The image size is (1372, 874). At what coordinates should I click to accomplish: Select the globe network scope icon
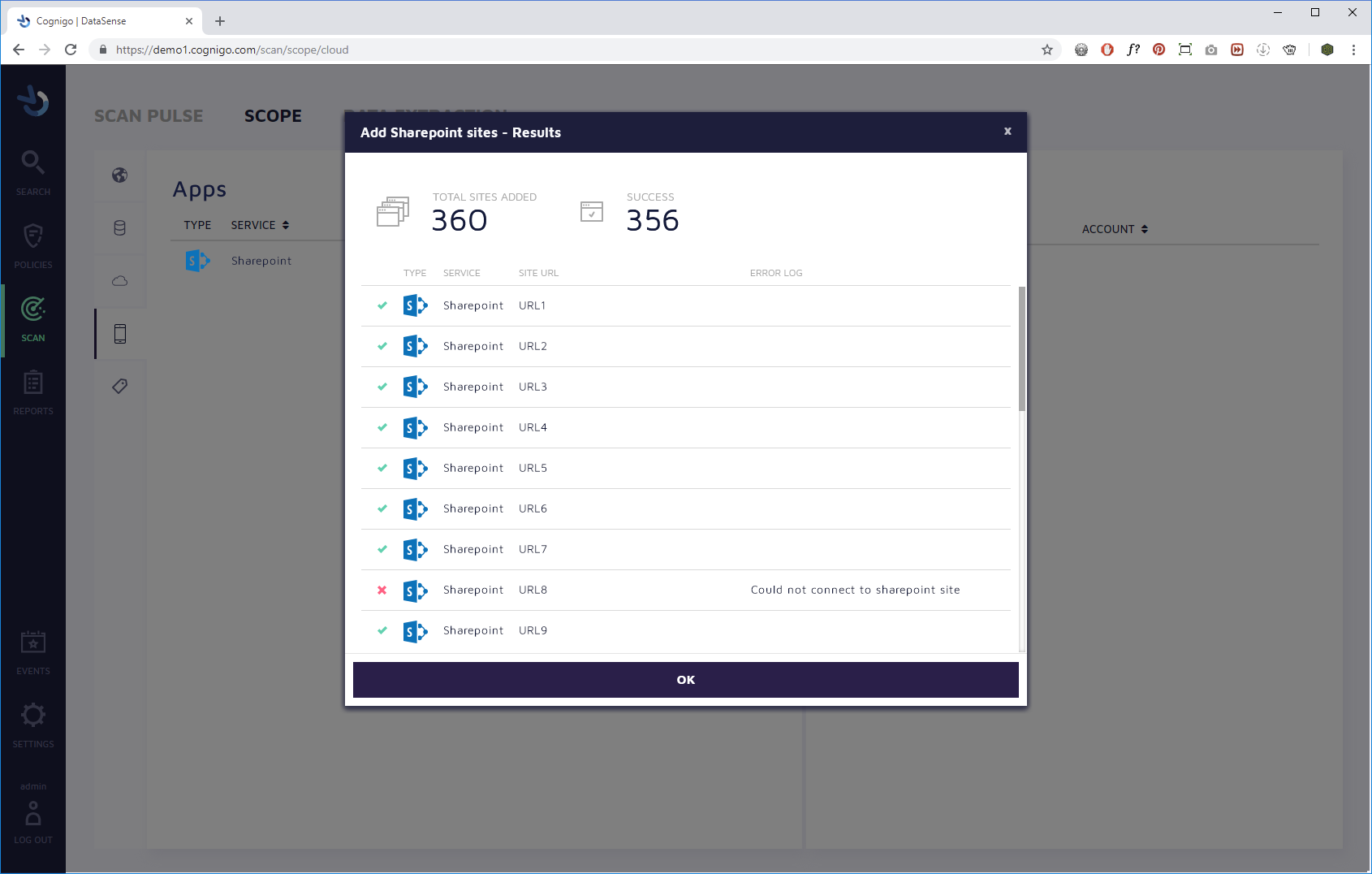tap(120, 175)
